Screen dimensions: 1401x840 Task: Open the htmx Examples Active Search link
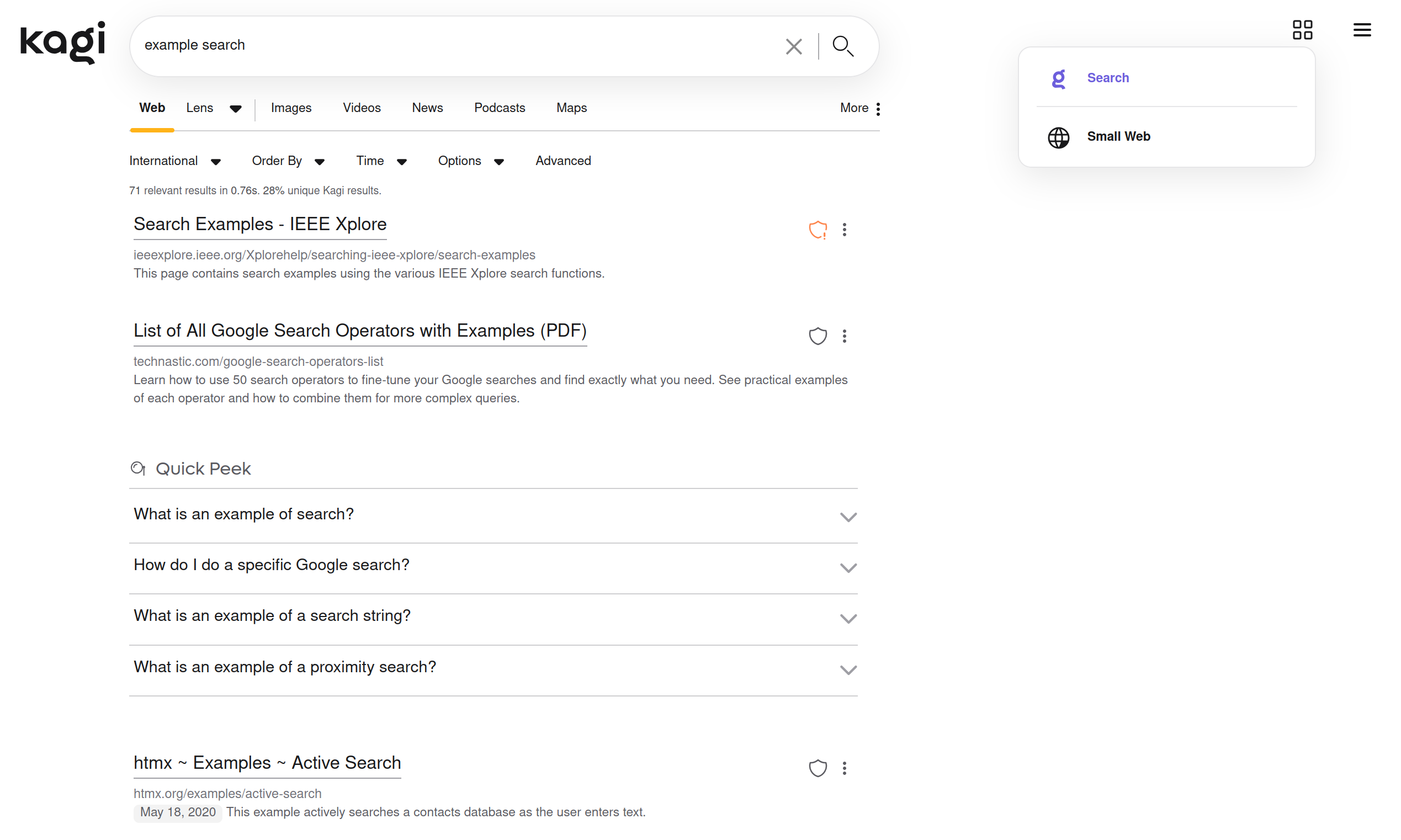click(267, 762)
